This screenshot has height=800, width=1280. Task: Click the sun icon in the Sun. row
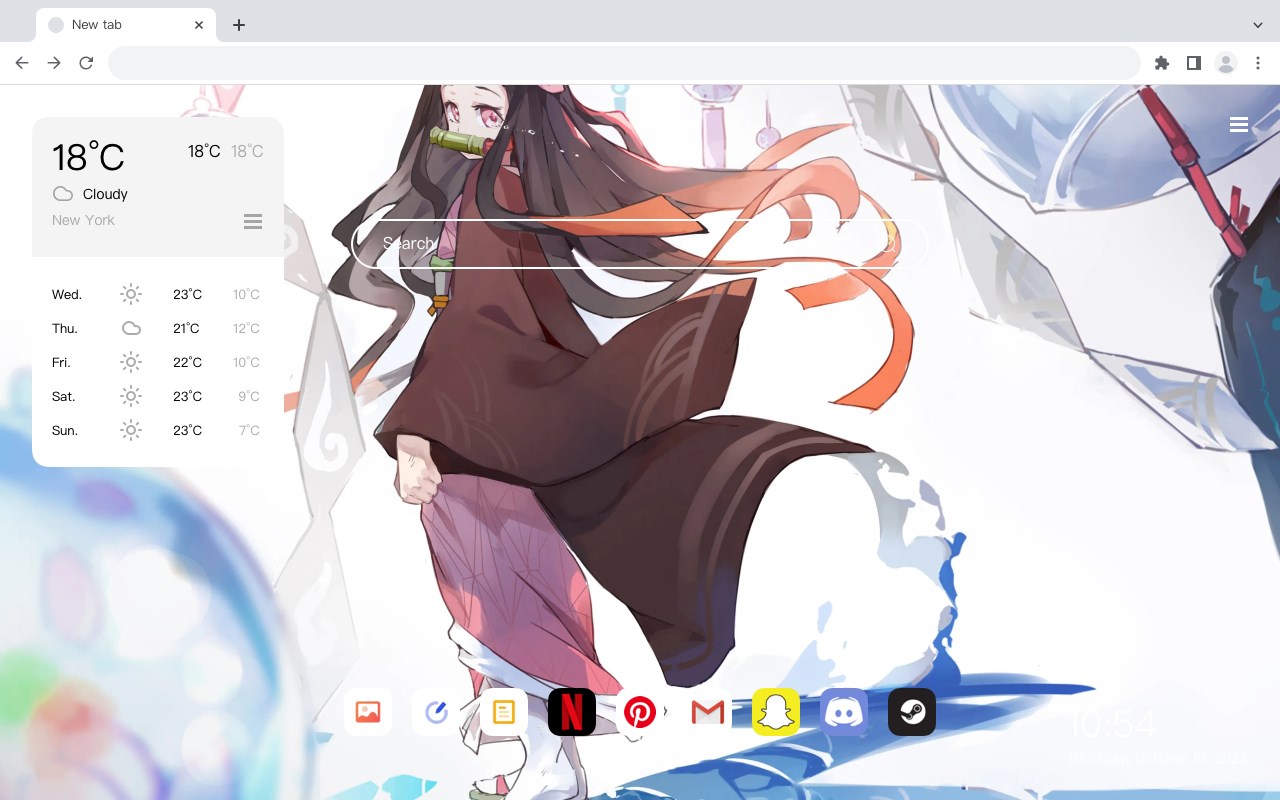click(131, 430)
